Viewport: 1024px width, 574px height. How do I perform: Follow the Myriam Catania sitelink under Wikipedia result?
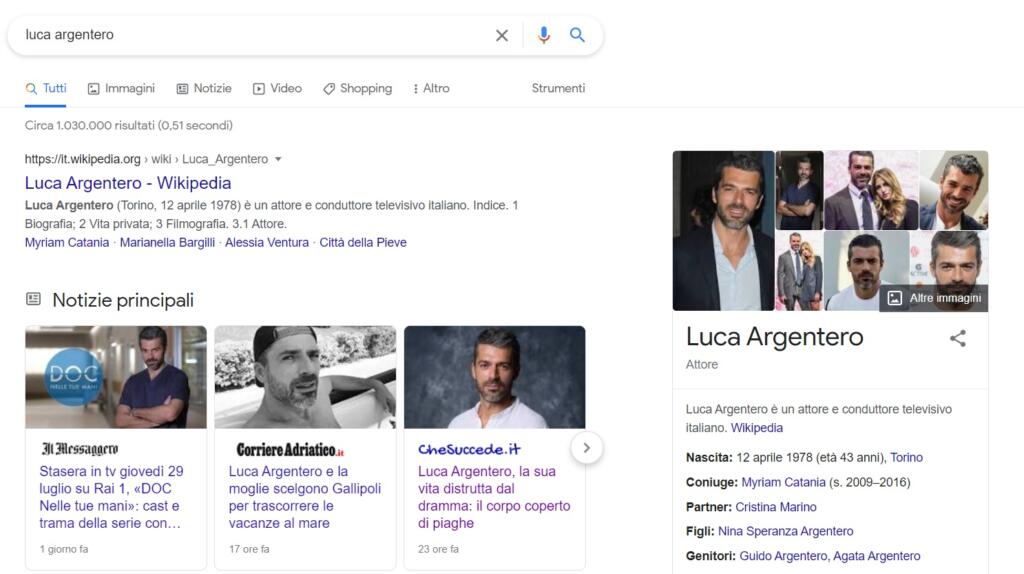67,242
